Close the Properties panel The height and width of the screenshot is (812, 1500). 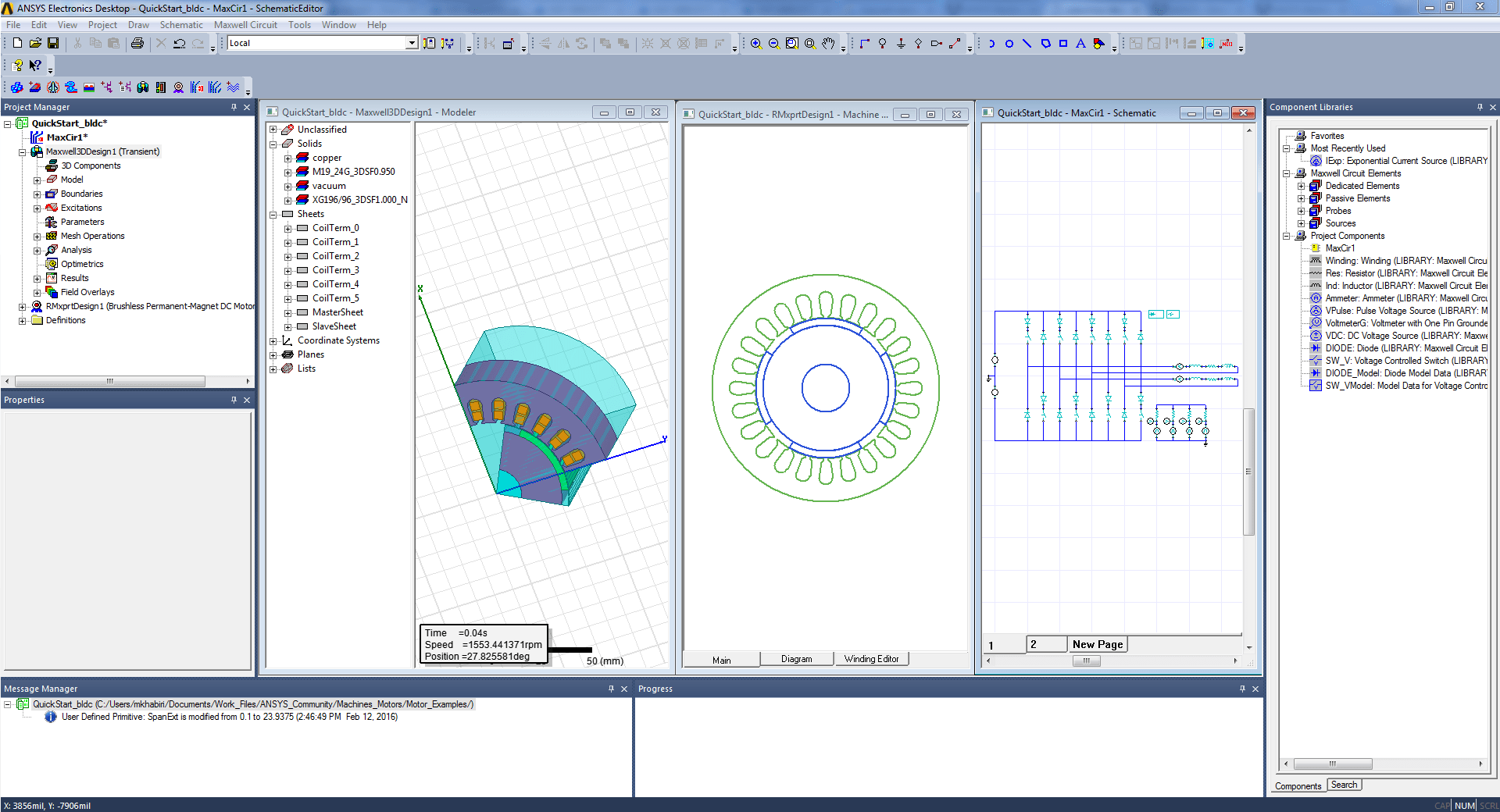[x=247, y=400]
